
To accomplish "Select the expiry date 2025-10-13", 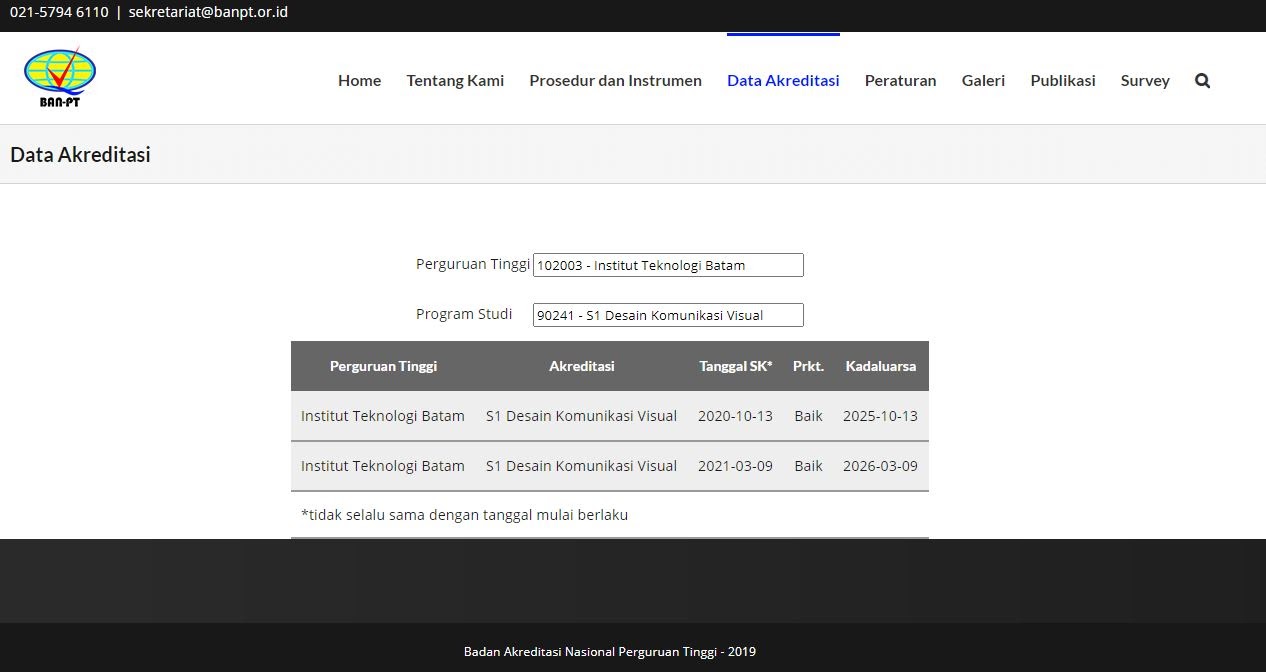I will click(x=880, y=416).
